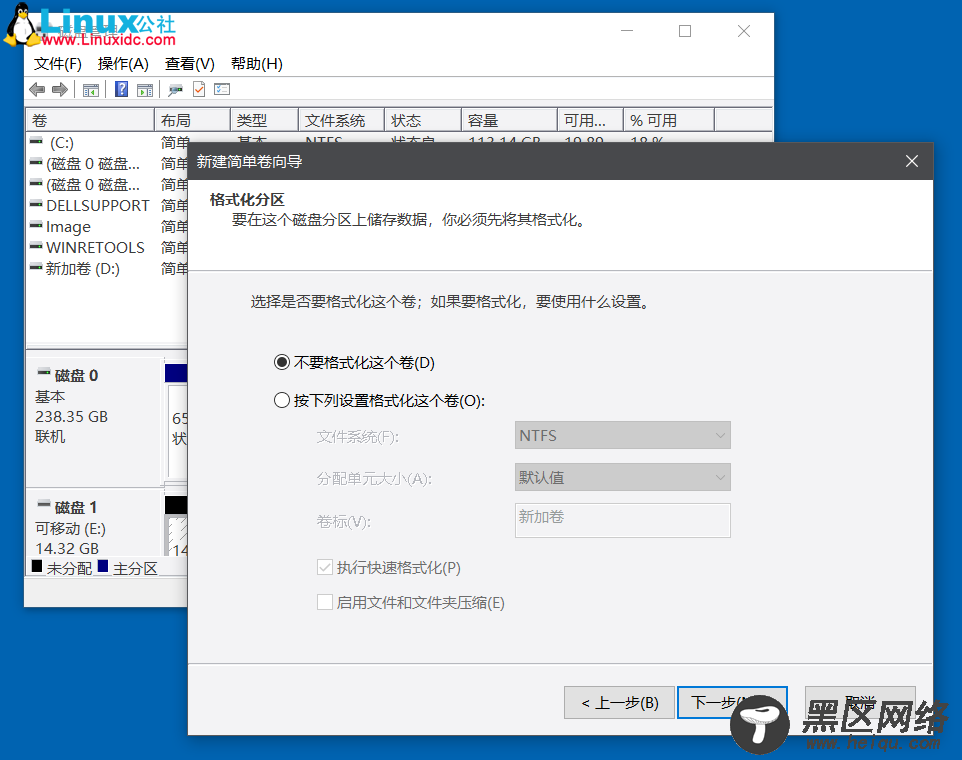
Task: Click the 格式化分区 heading in the wizard
Action: [247, 199]
